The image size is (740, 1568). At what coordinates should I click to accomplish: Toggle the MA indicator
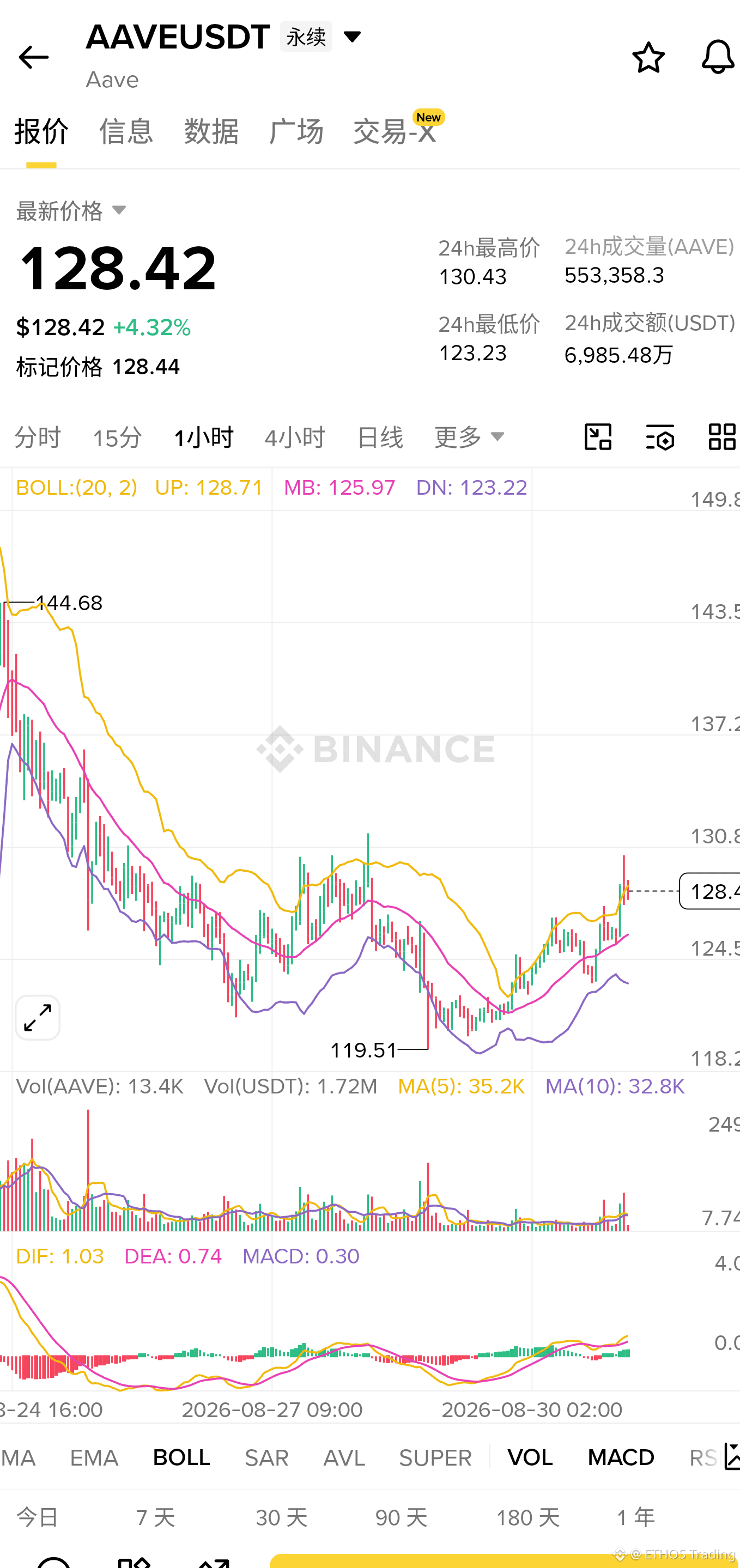click(x=19, y=1457)
